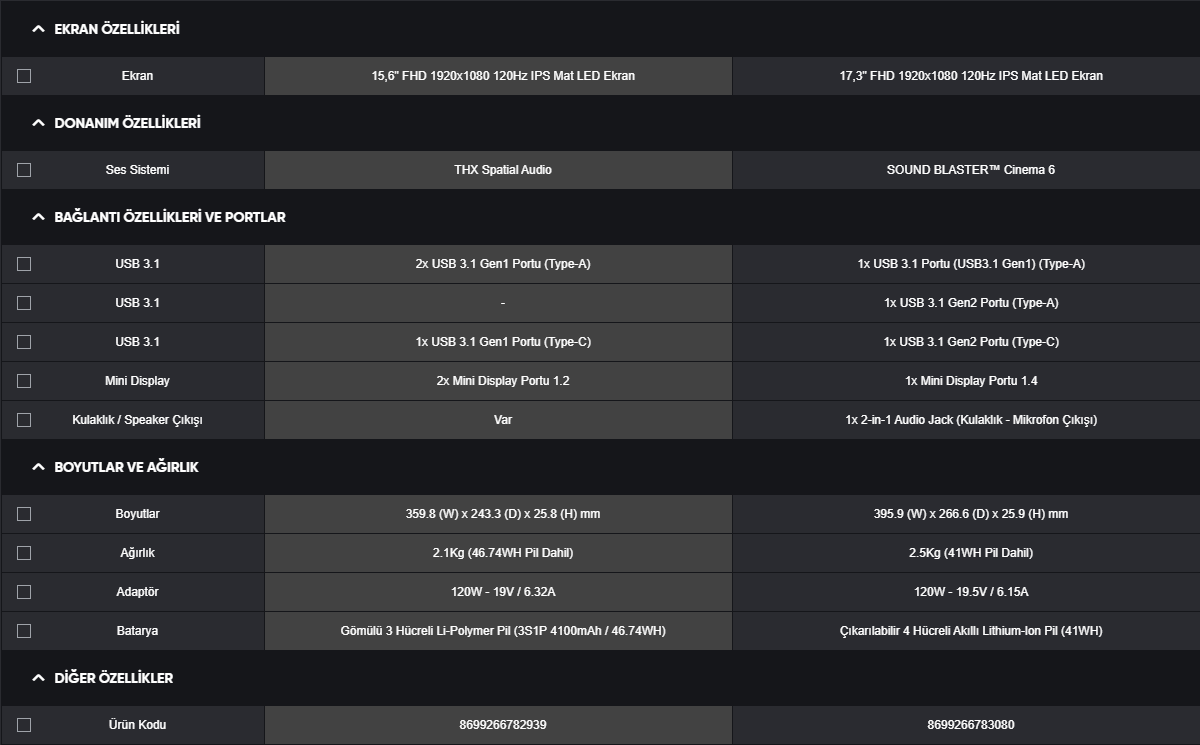Collapse the DONANIM ÖZELLİKLERİ section chevron
This screenshot has height=745, width=1200.
pos(39,123)
